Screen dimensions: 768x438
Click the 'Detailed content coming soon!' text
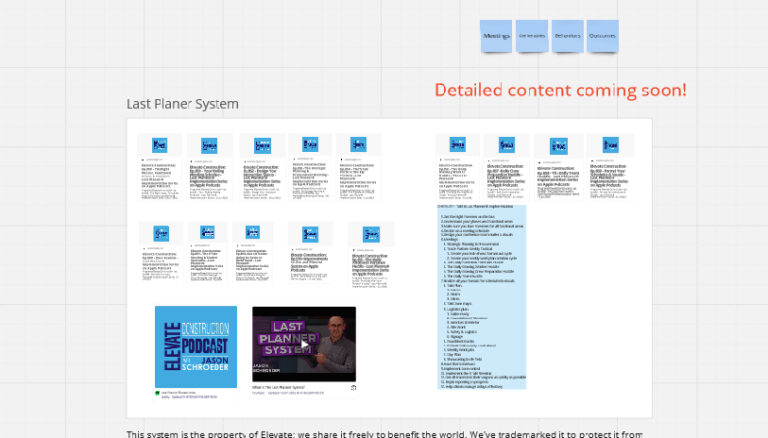(560, 90)
